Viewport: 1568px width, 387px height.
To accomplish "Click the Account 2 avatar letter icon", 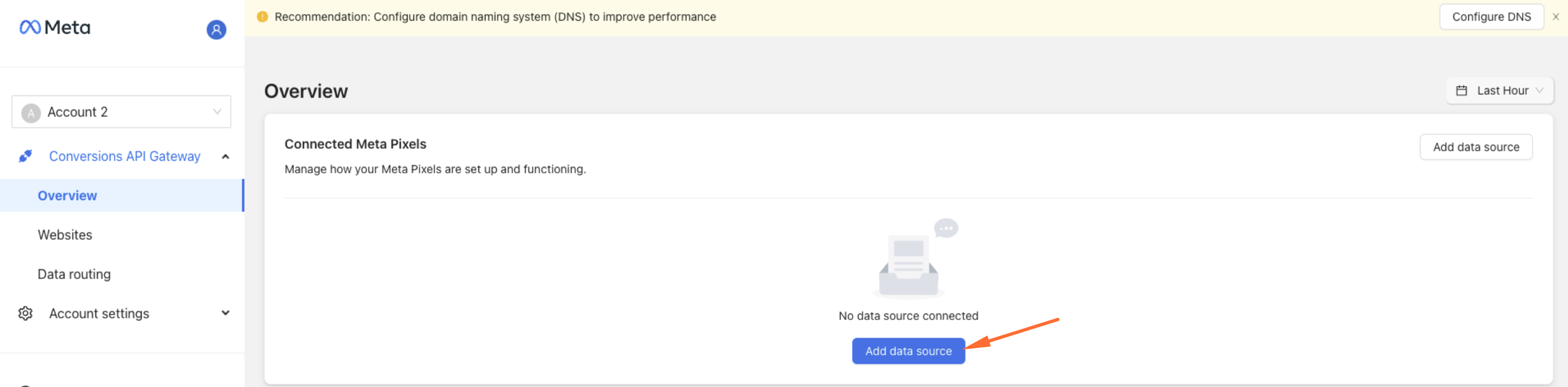I will (x=31, y=113).
